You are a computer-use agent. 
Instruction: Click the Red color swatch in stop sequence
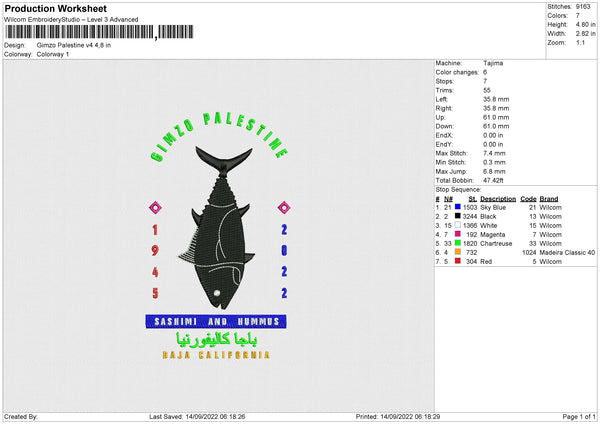pyautogui.click(x=458, y=261)
